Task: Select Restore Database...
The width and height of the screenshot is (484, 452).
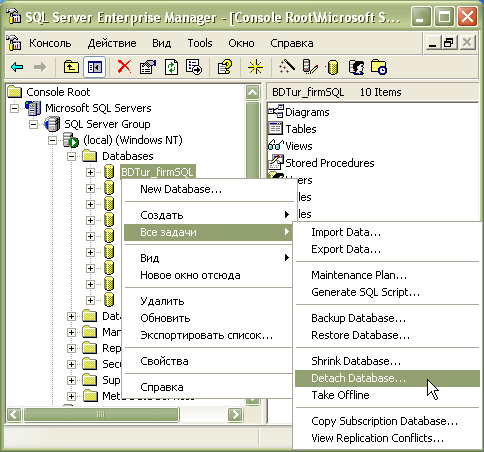Action: [387, 335]
